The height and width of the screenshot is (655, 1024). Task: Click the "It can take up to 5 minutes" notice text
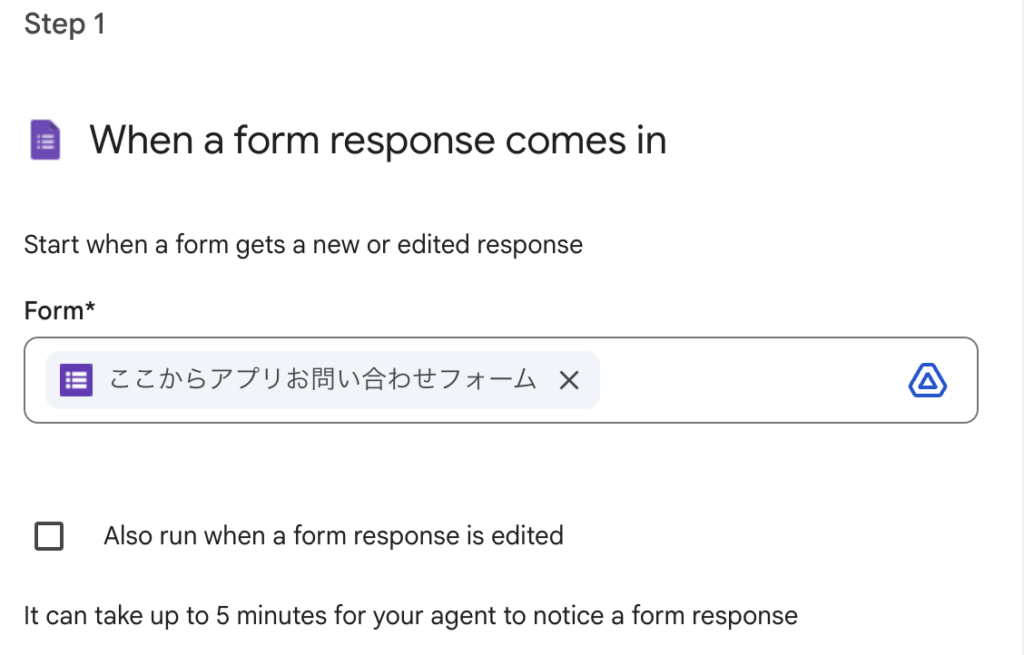410,615
